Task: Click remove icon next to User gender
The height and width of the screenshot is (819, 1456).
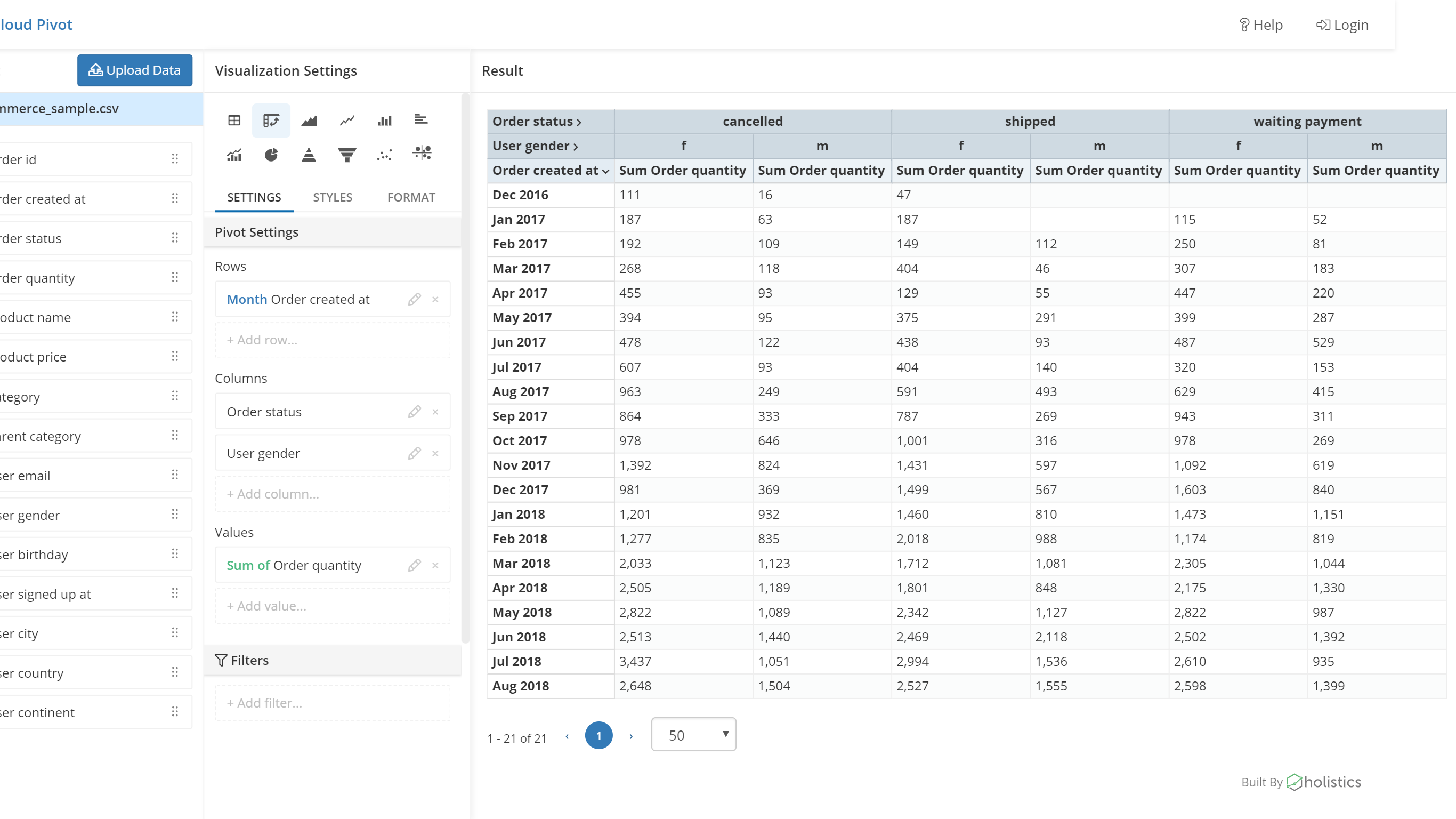Action: pyautogui.click(x=435, y=453)
